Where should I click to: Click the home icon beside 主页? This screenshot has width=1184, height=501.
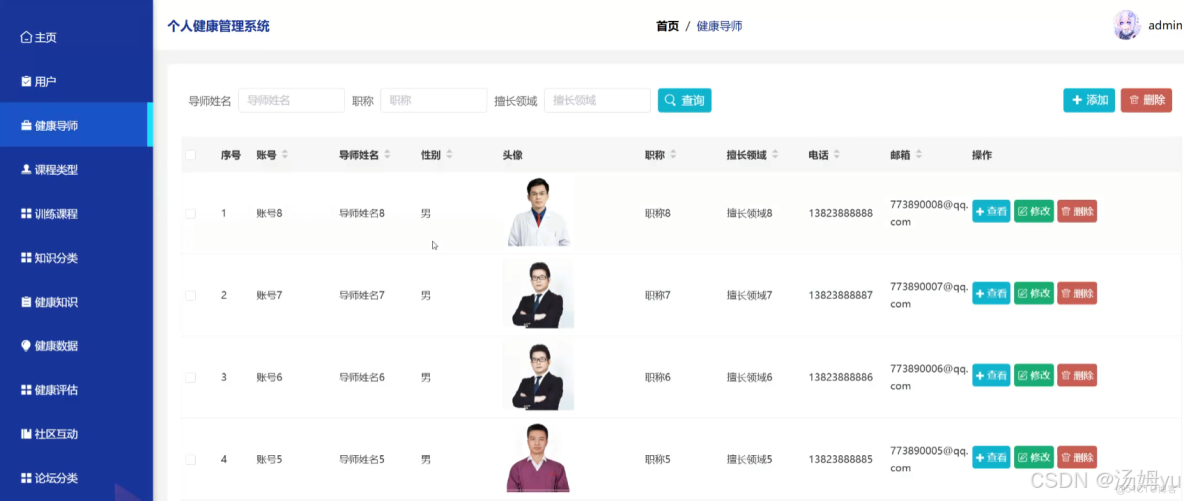pyautogui.click(x=26, y=37)
